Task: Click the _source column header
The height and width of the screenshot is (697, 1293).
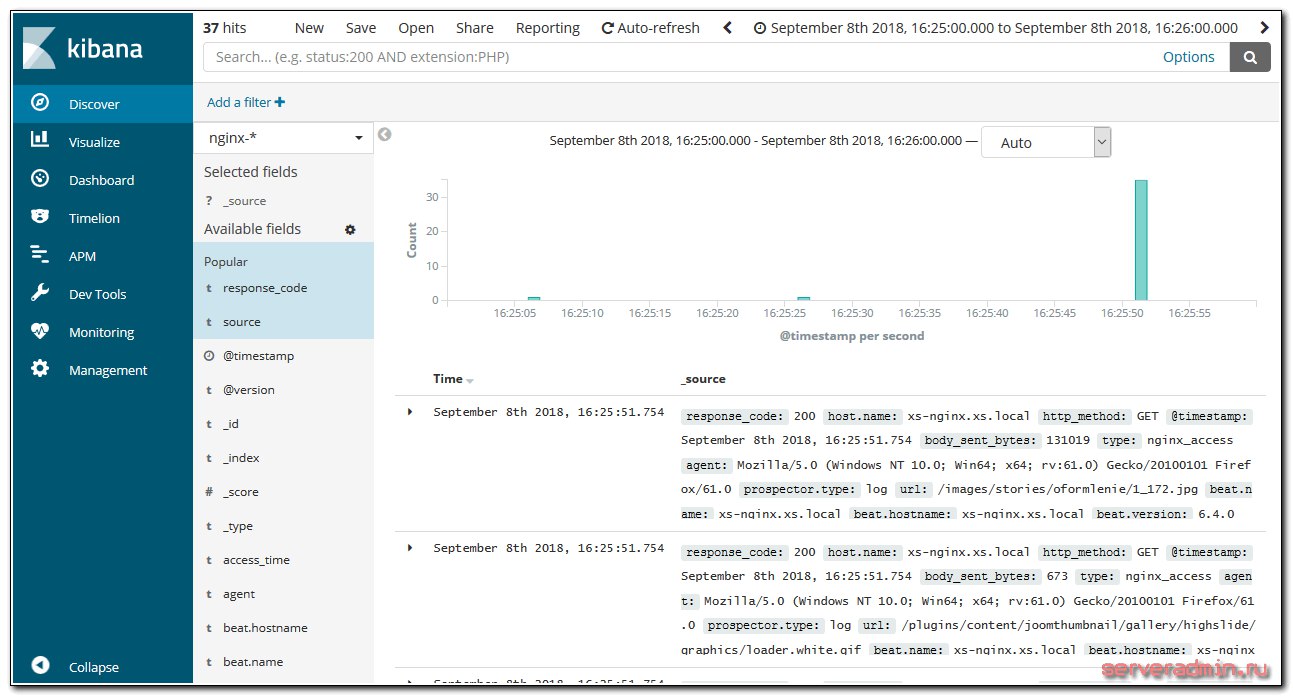Action: pos(703,379)
